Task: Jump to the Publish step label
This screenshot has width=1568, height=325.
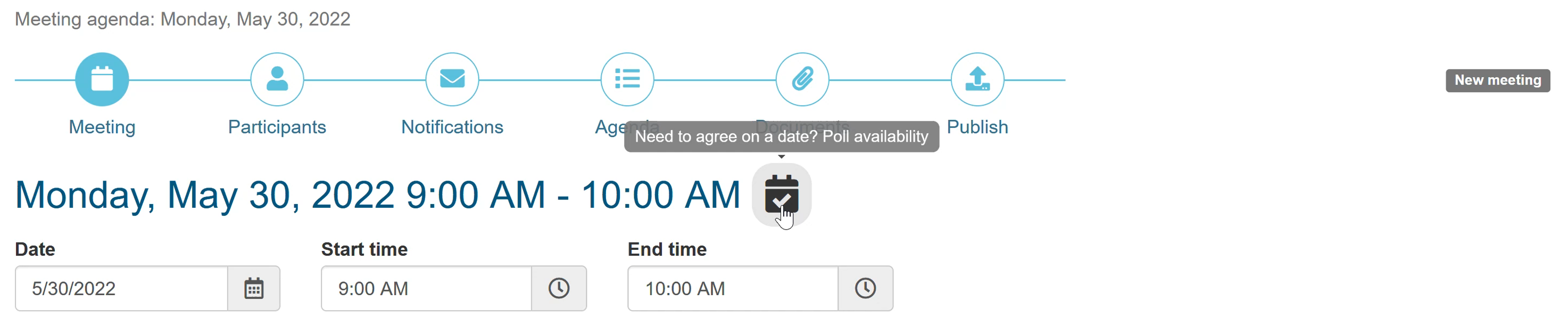Action: coord(977,127)
